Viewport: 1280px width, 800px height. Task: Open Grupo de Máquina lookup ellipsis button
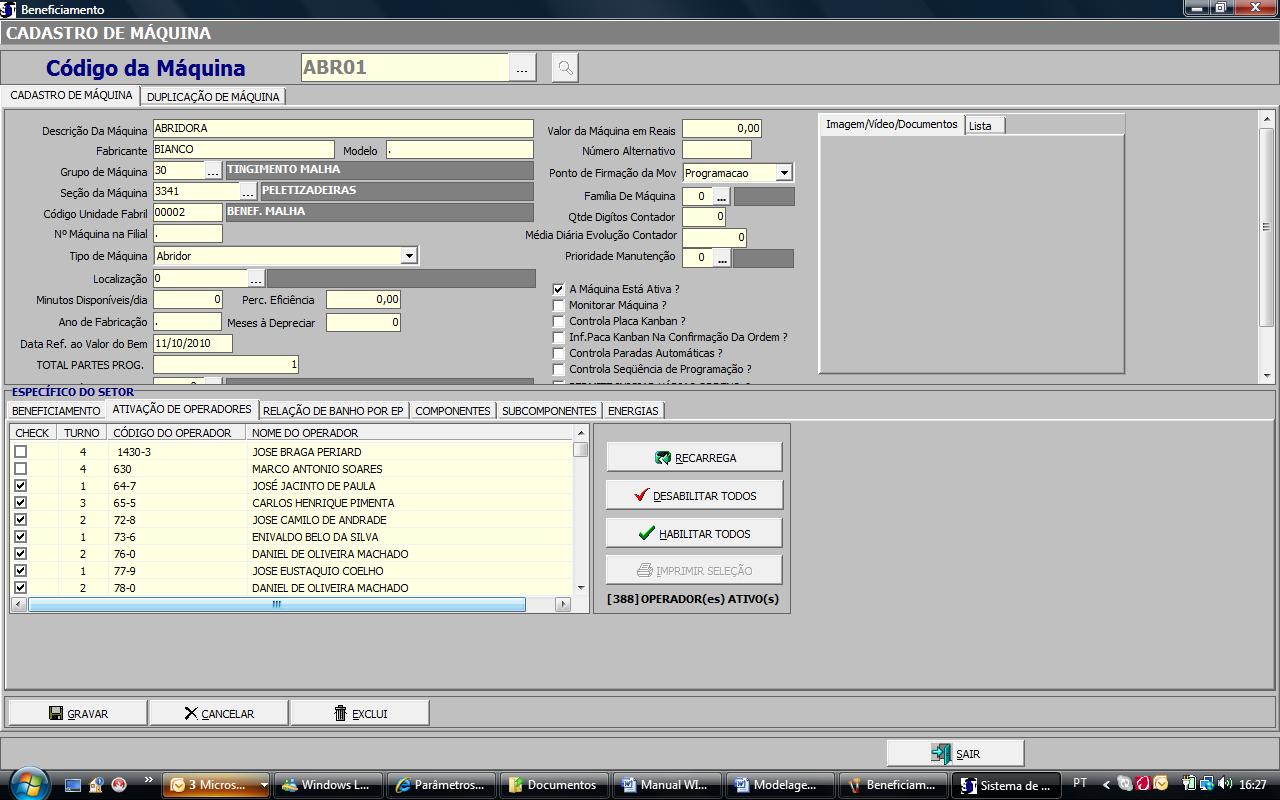click(213, 171)
